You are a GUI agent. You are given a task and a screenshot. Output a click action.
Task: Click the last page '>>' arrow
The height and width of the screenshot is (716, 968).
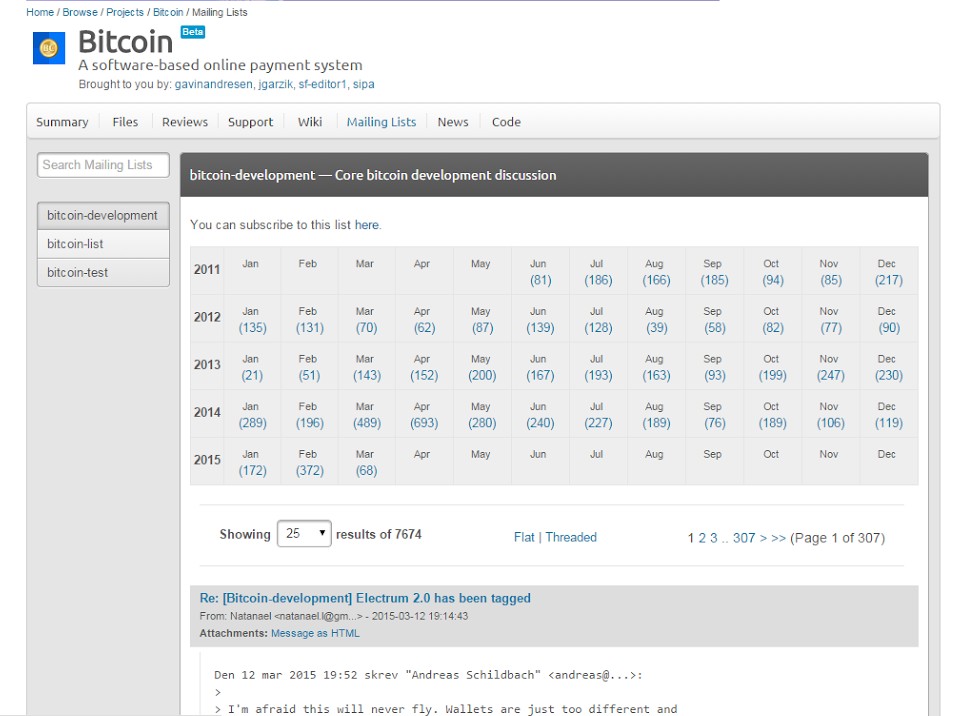778,538
